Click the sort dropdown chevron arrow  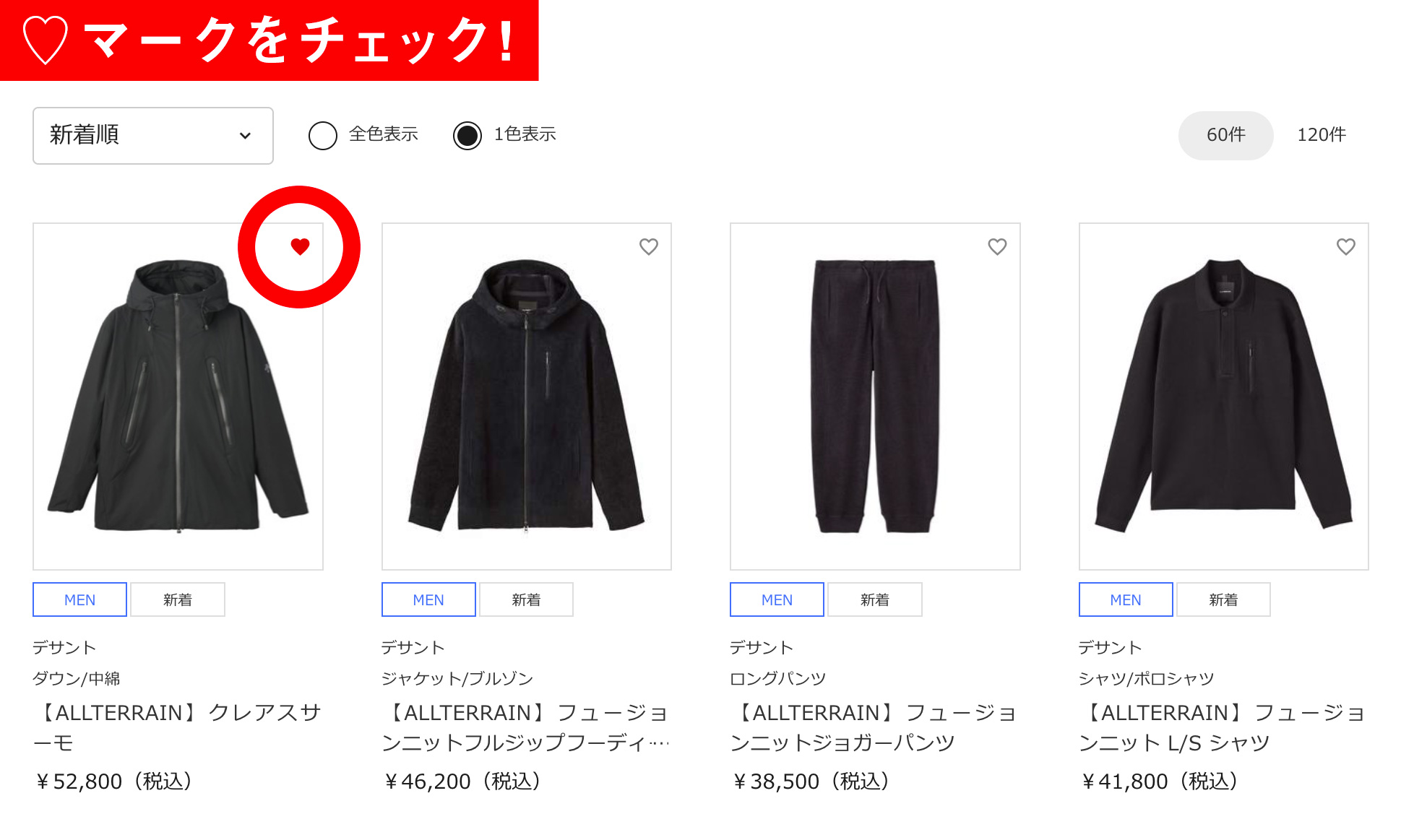click(246, 136)
